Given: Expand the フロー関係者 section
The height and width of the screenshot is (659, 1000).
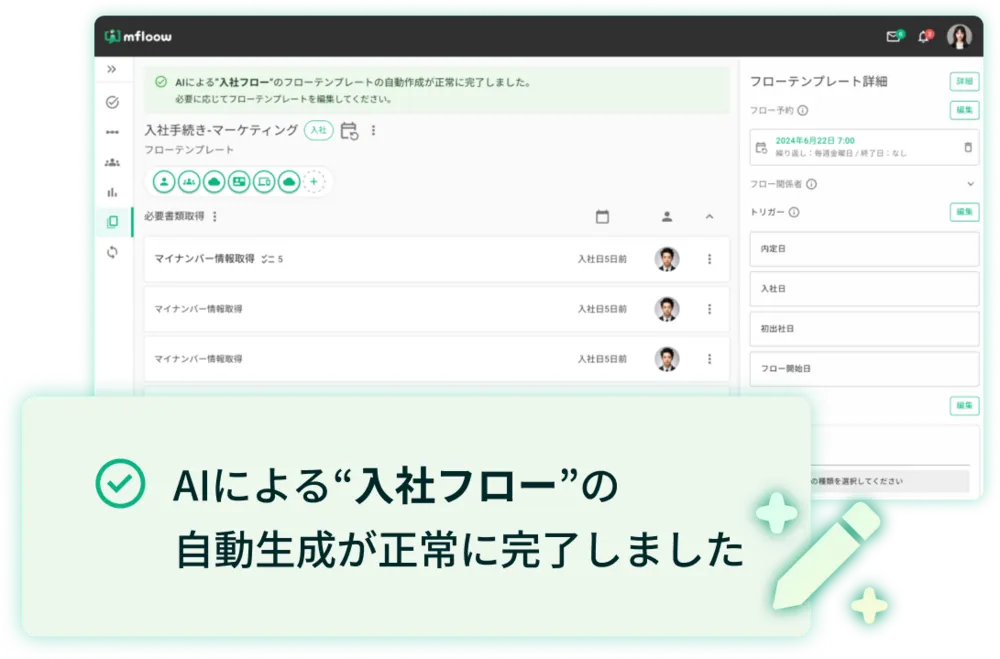Looking at the screenshot, I should (970, 184).
